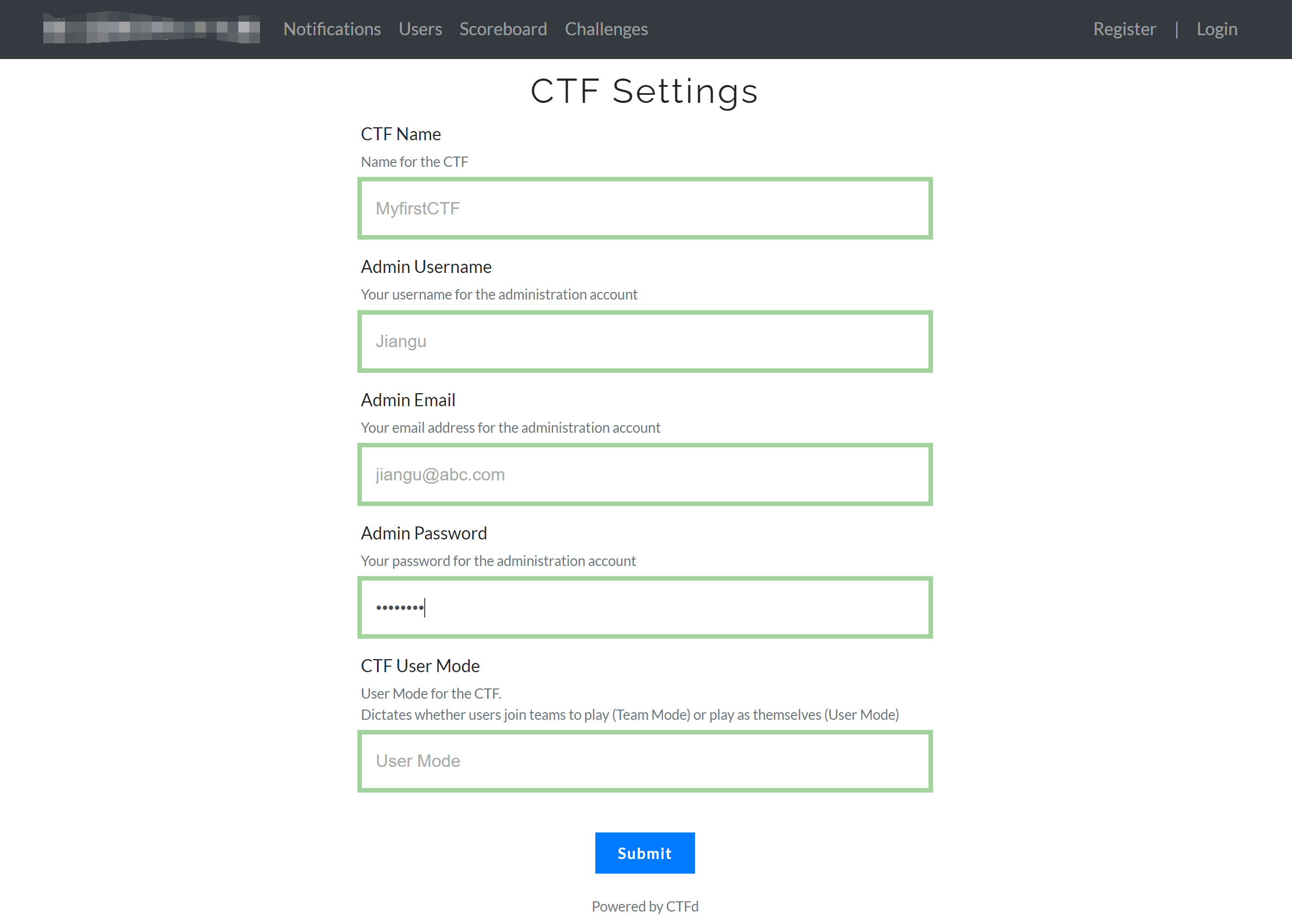The image size is (1292, 924).
Task: Click the Admin Password field
Action: click(645, 608)
